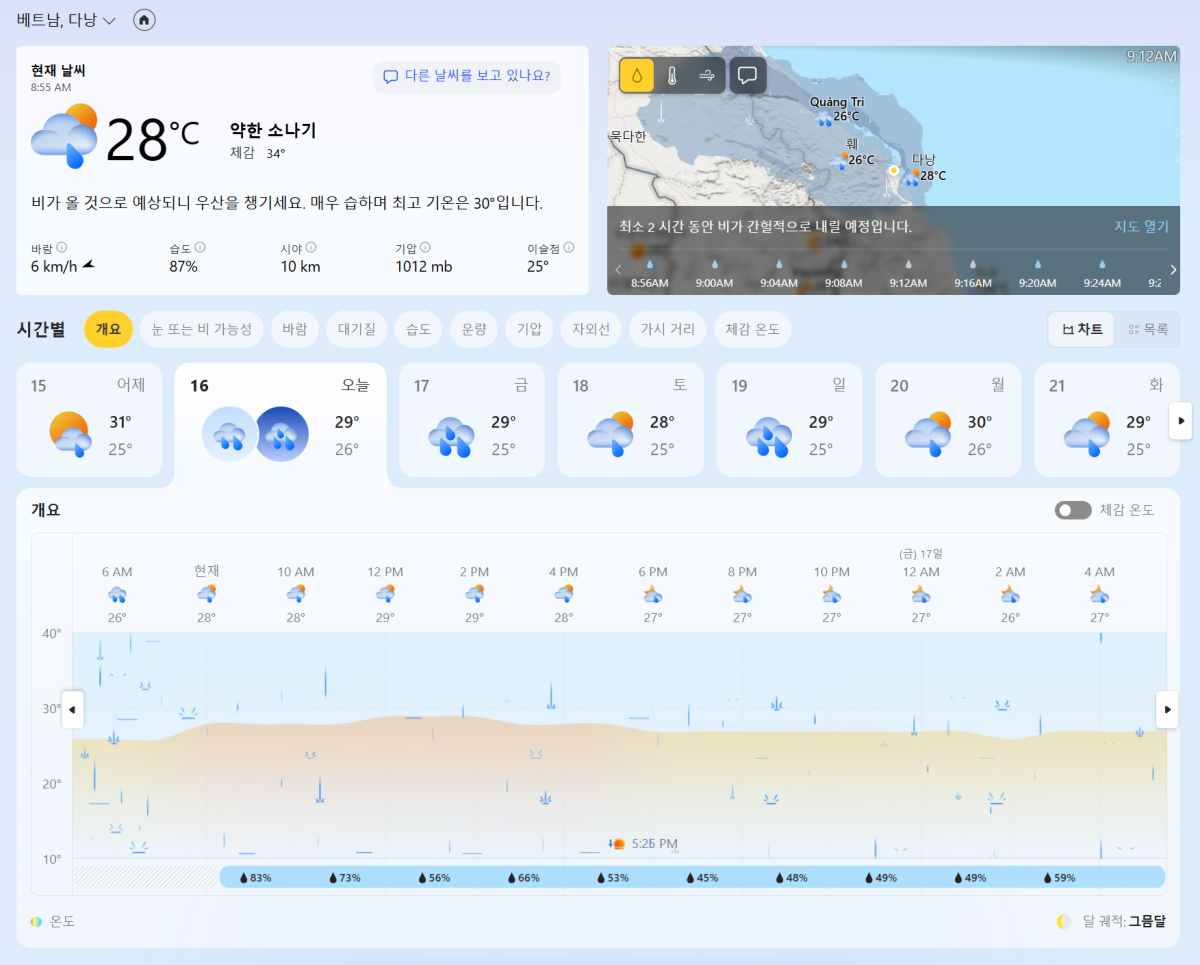1200x965 pixels.
Task: Switch to 차트 view
Action: tap(1082, 329)
